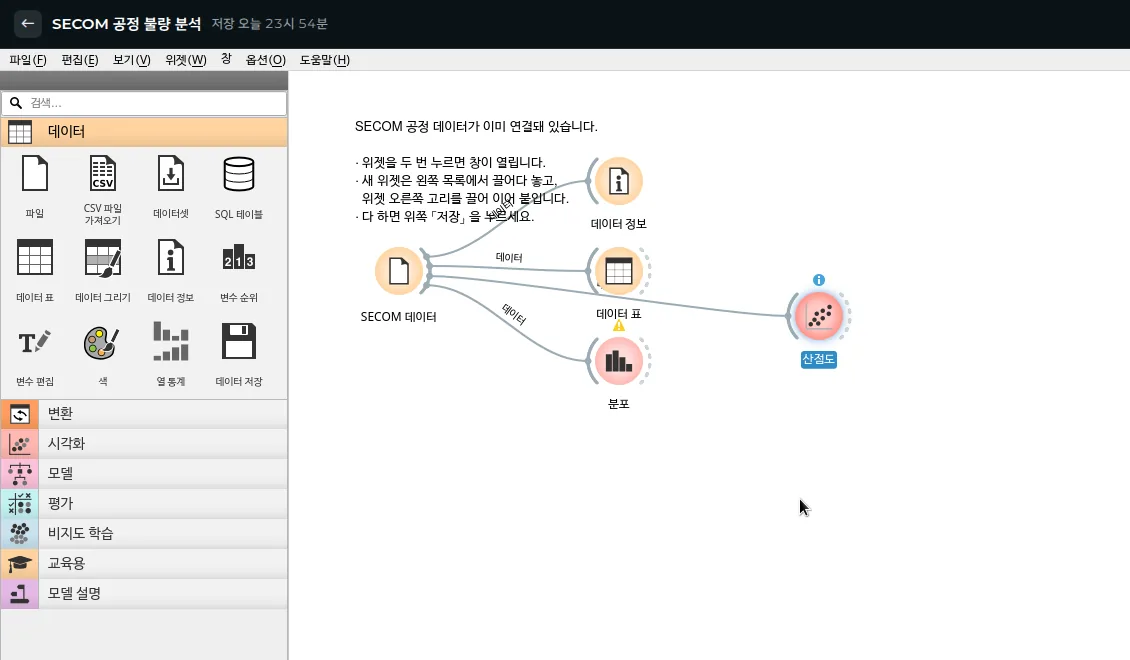Click the workflow title SECOM 공정 불량 분석
The image size is (1130, 660).
click(x=126, y=24)
